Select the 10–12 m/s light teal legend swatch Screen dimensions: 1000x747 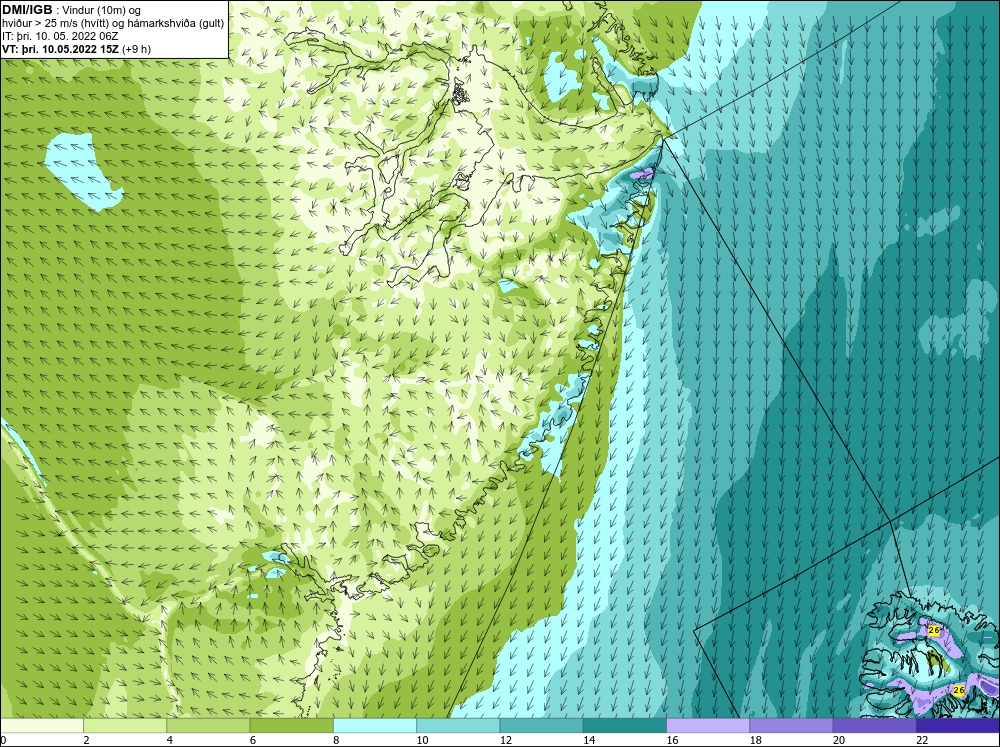pos(458,726)
